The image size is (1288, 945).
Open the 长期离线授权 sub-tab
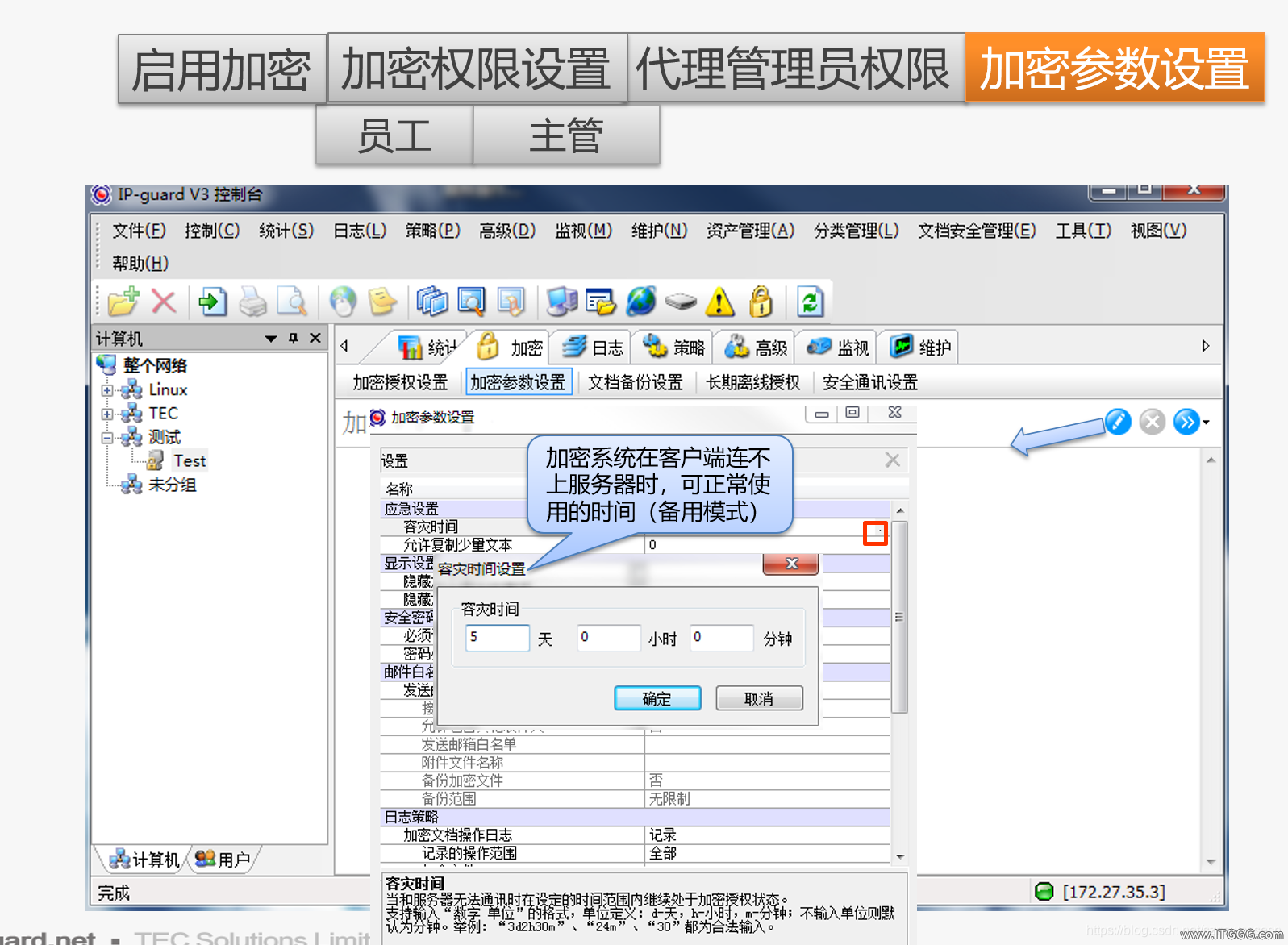(752, 382)
